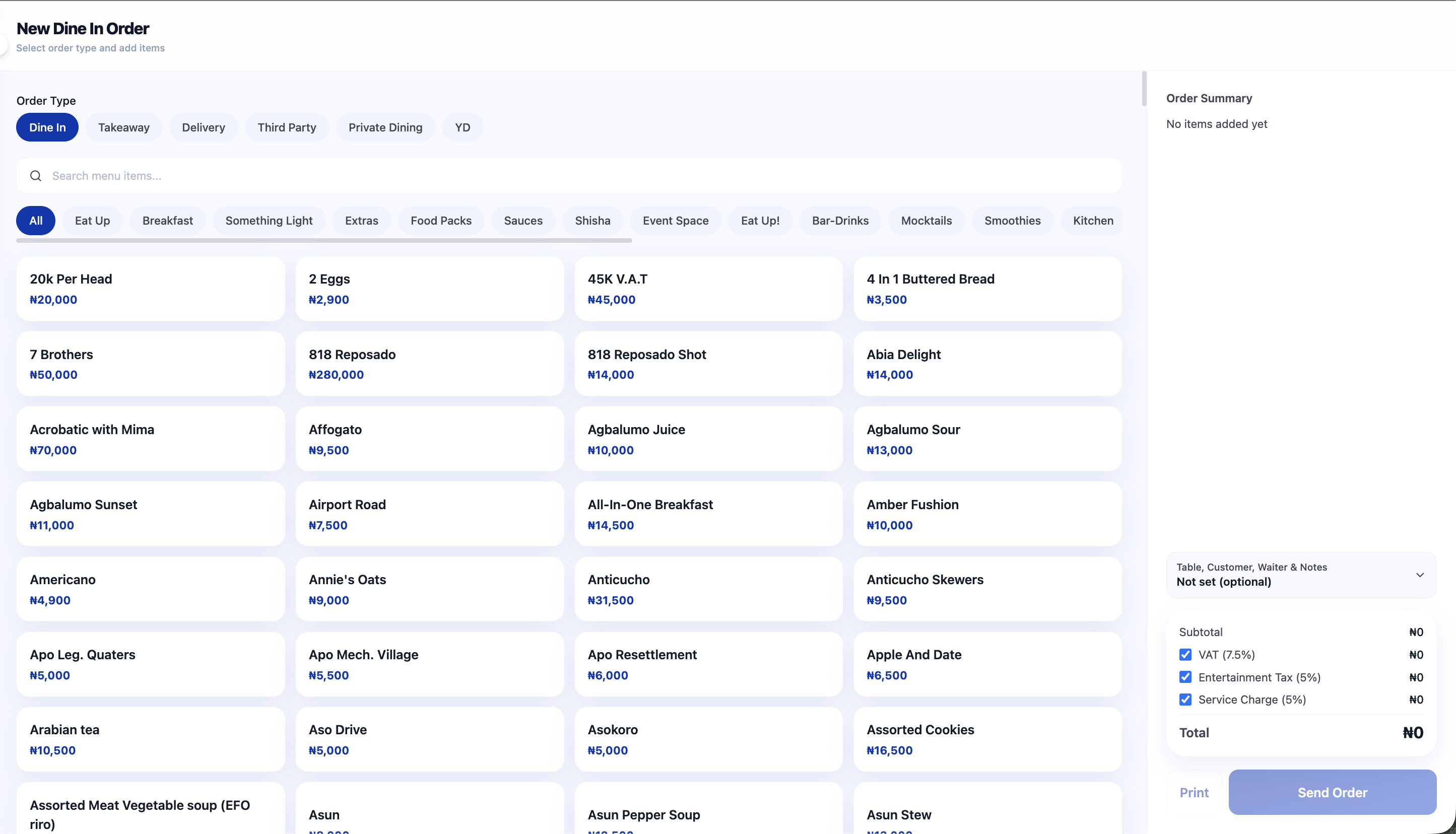This screenshot has width=1456, height=834.
Task: Click the menu list vertical scrollbar
Action: 1144,89
